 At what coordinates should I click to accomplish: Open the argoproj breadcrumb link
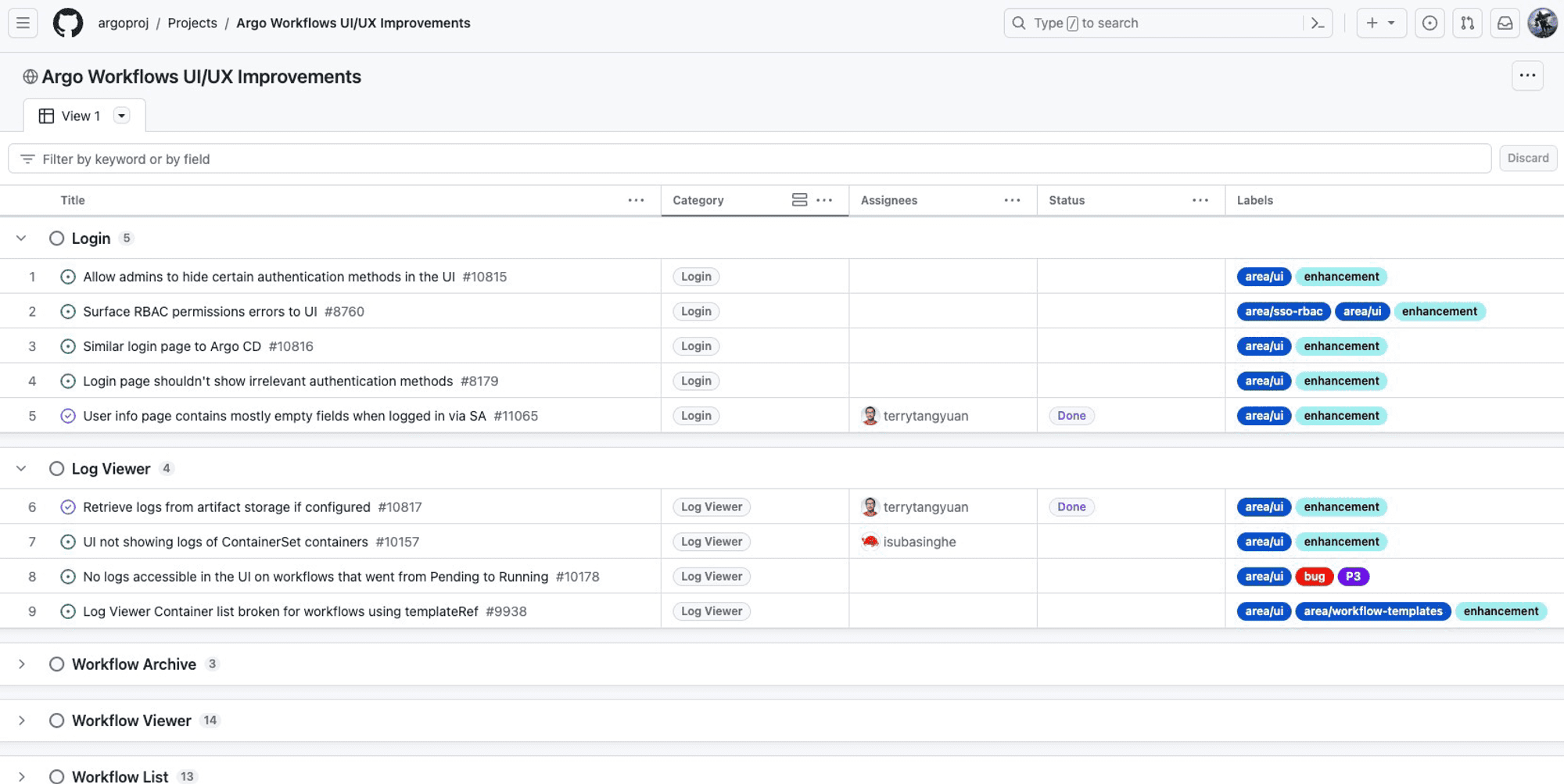pos(123,23)
